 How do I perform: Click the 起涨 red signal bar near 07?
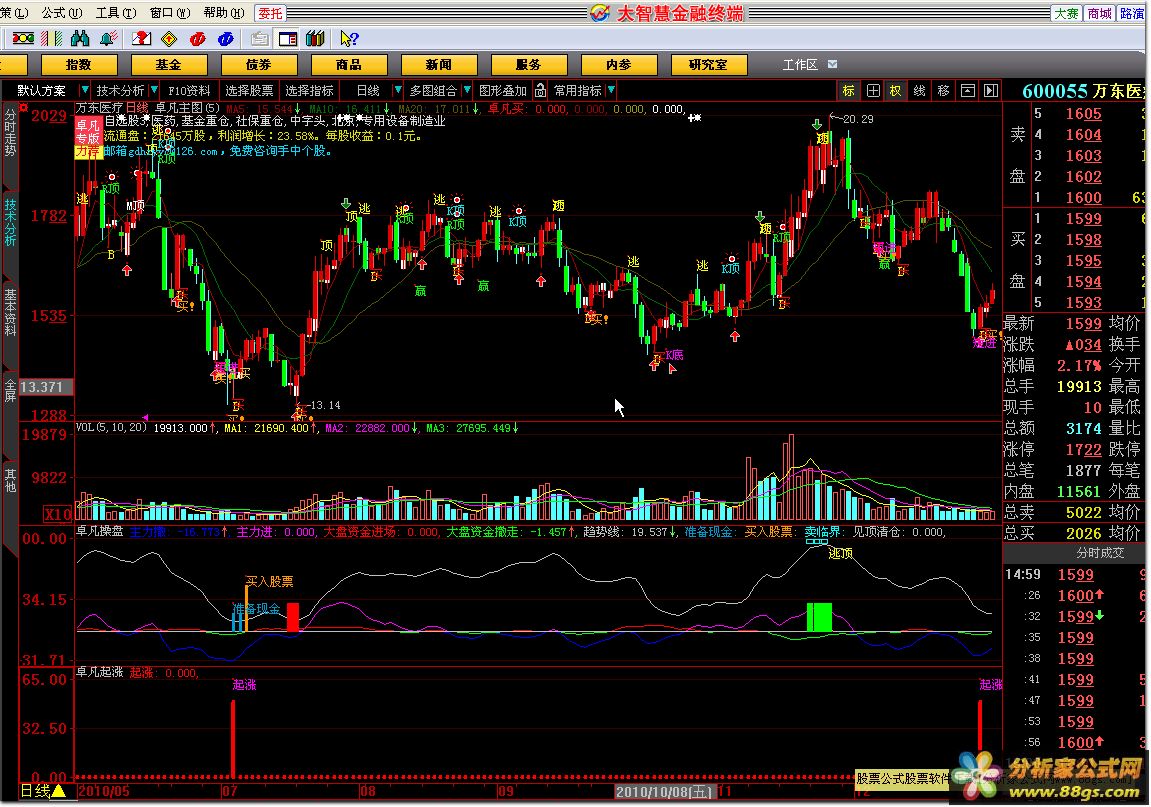pyautogui.click(x=233, y=739)
